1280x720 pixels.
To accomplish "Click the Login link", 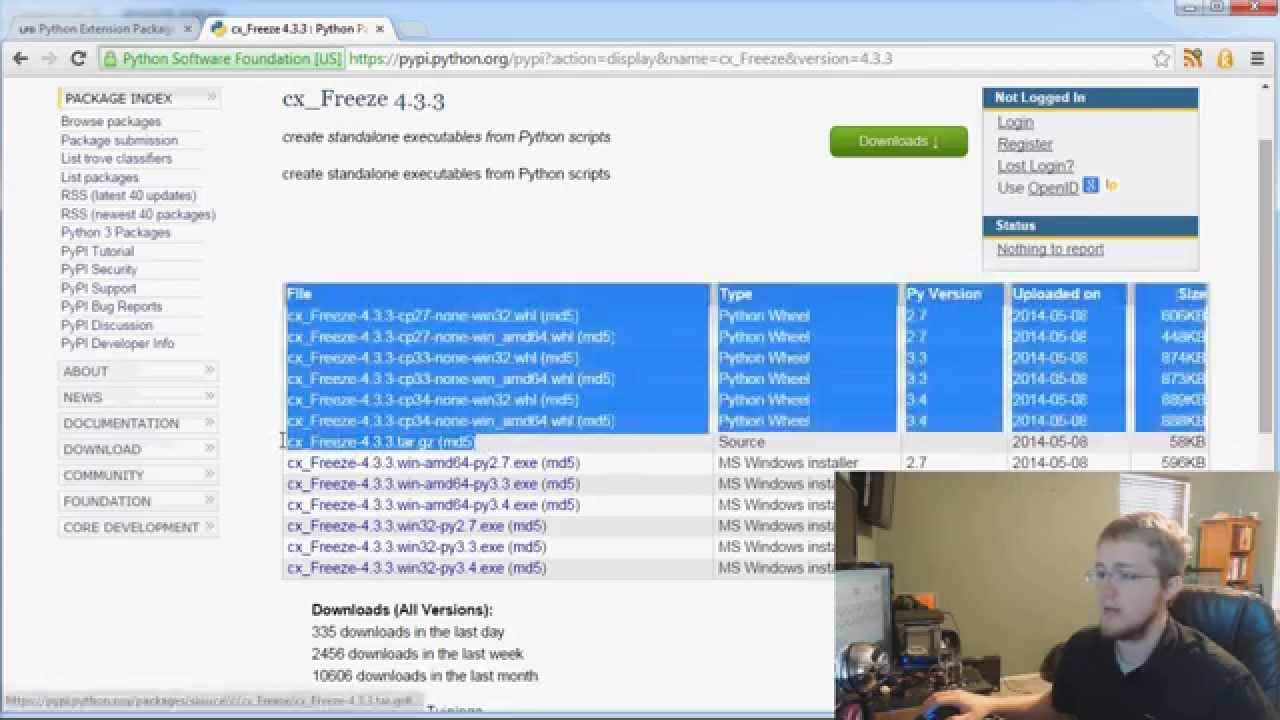I will 1015,122.
